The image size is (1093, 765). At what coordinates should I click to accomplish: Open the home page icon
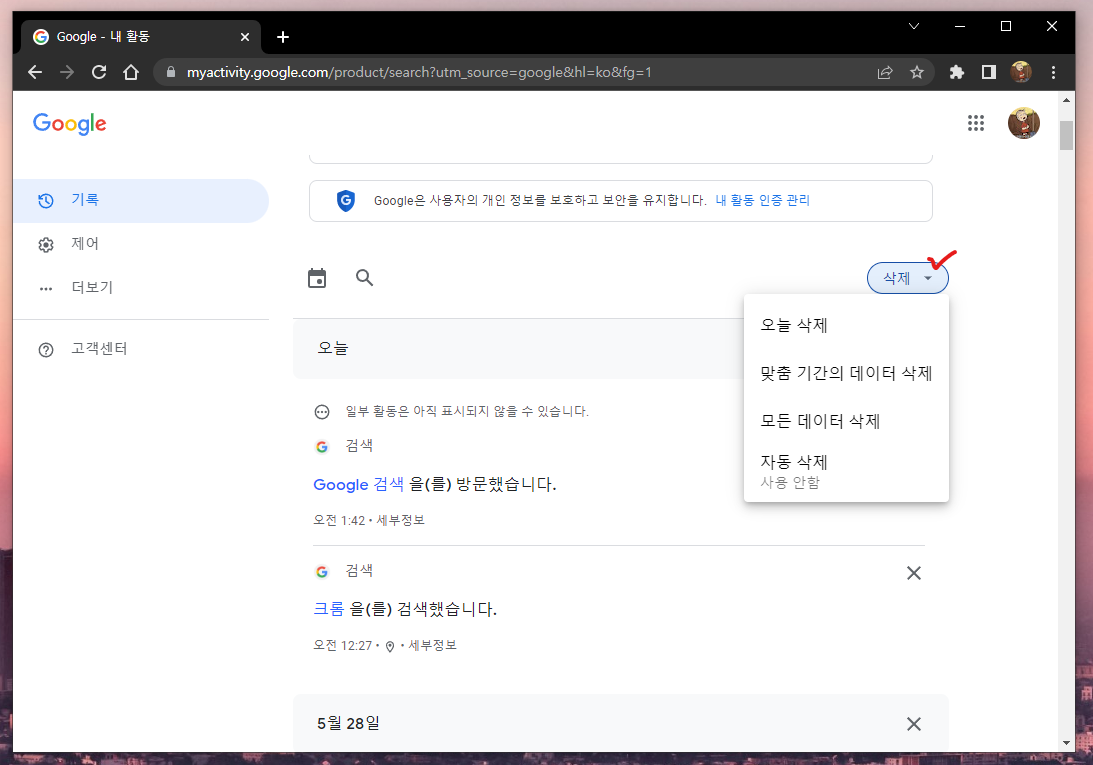(x=131, y=72)
